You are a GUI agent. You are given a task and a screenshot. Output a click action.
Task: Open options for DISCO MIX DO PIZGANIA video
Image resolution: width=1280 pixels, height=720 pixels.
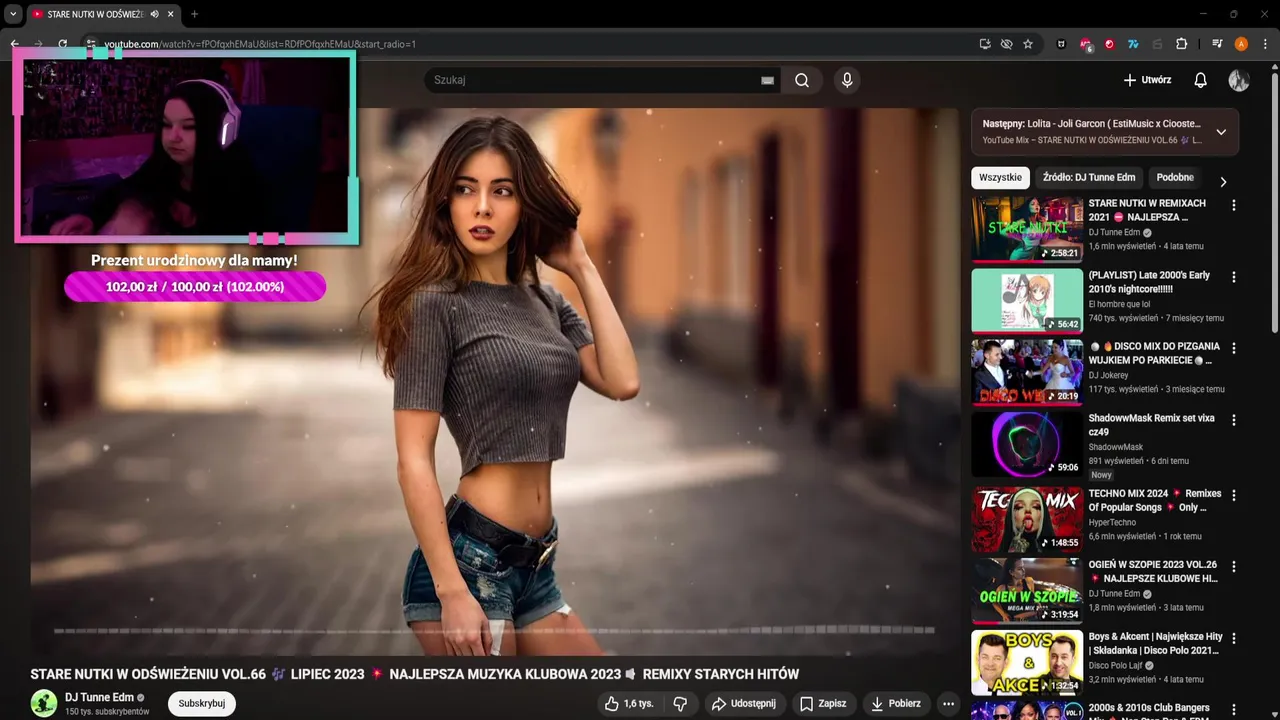pyautogui.click(x=1233, y=348)
